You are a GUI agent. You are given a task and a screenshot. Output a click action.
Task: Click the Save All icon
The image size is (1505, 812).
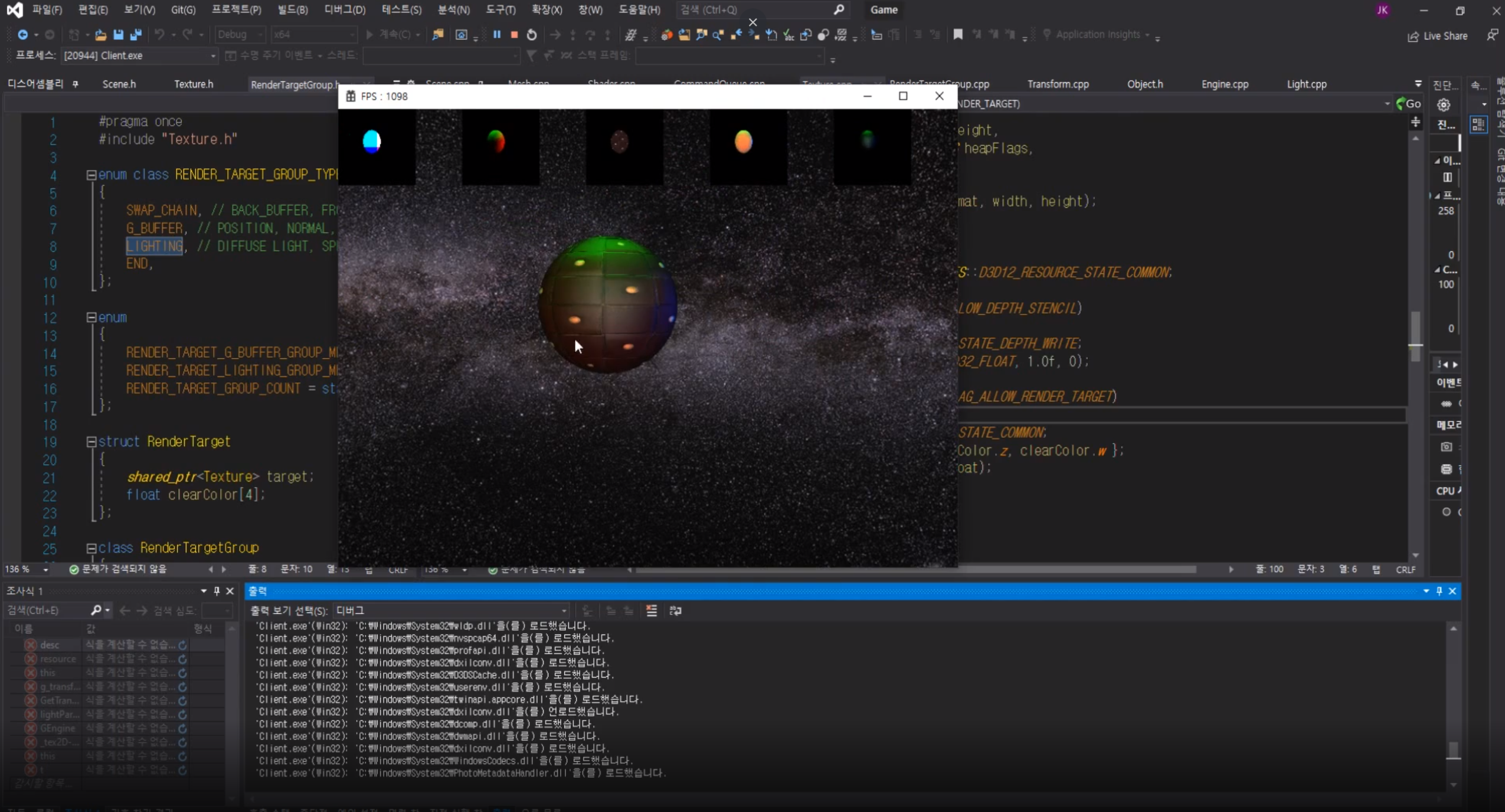pos(136,35)
